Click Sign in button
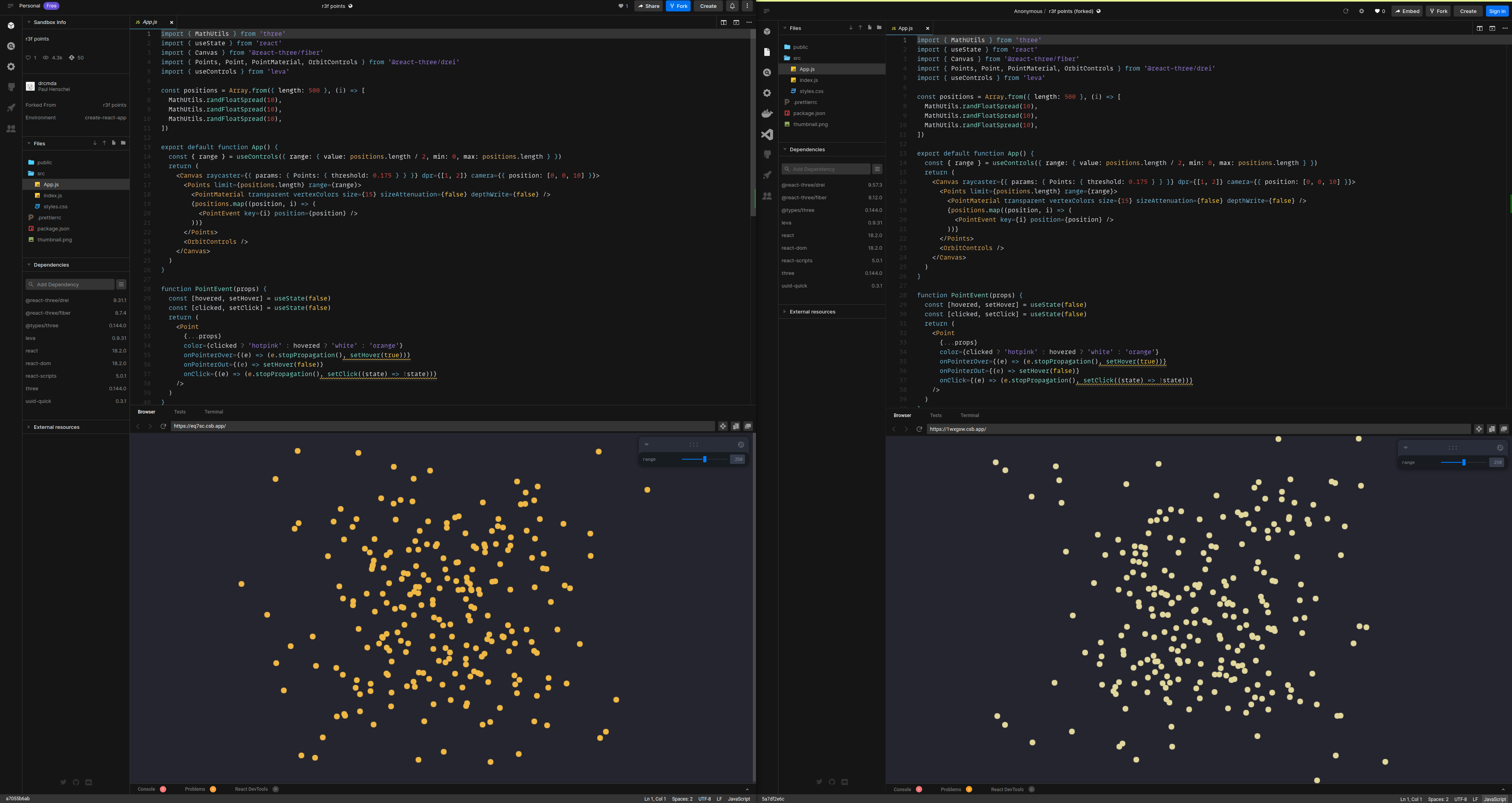The height and width of the screenshot is (803, 1512). 1497,11
